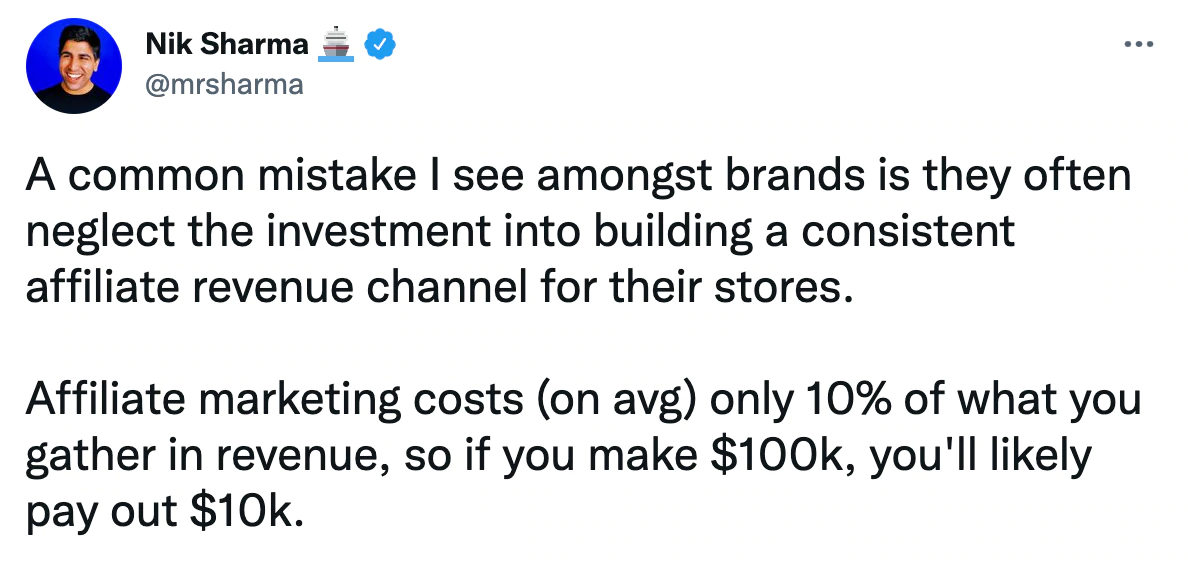Click the blue verified checkmark badge
1188x566 pixels.
[382, 44]
